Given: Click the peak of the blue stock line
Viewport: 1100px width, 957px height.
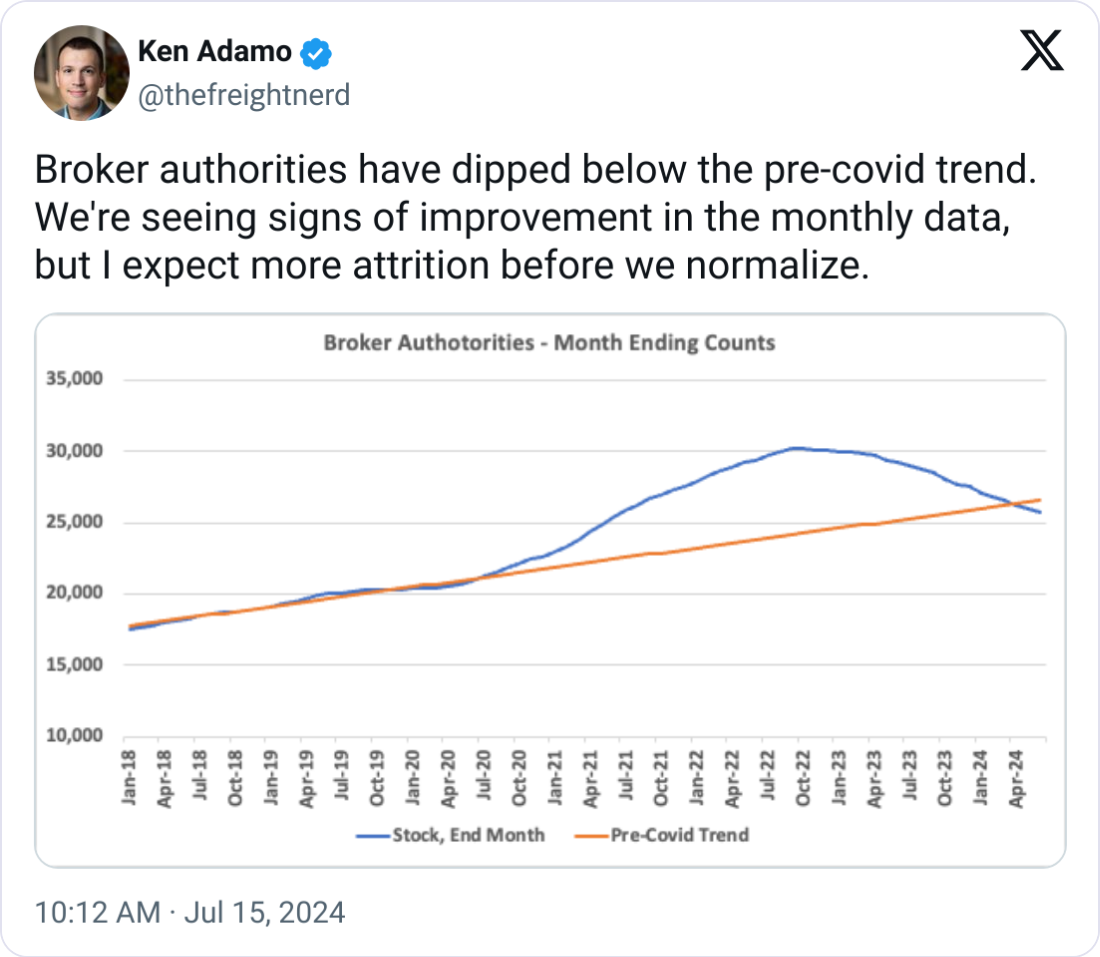Looking at the screenshot, I should (797, 448).
